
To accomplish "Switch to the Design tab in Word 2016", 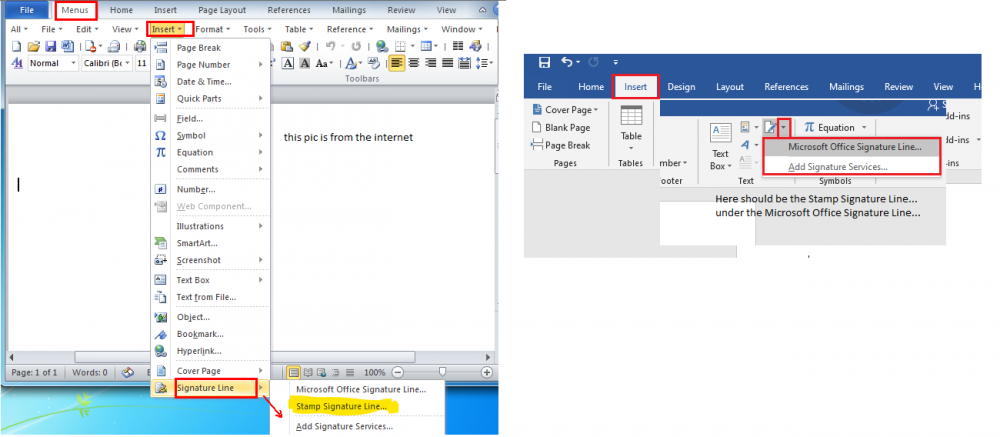I will [x=681, y=87].
